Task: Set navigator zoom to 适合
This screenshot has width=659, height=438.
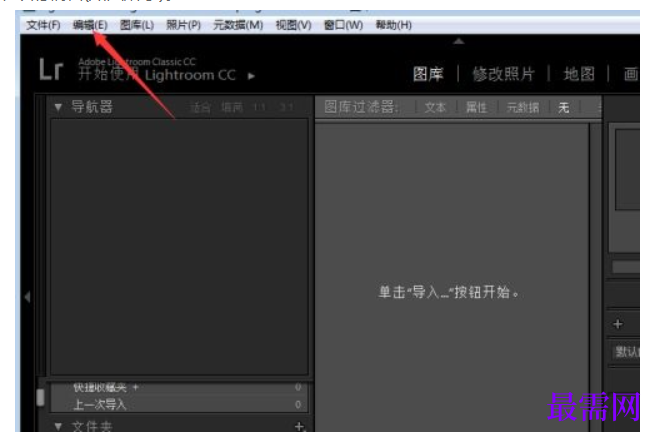Action: (200, 108)
